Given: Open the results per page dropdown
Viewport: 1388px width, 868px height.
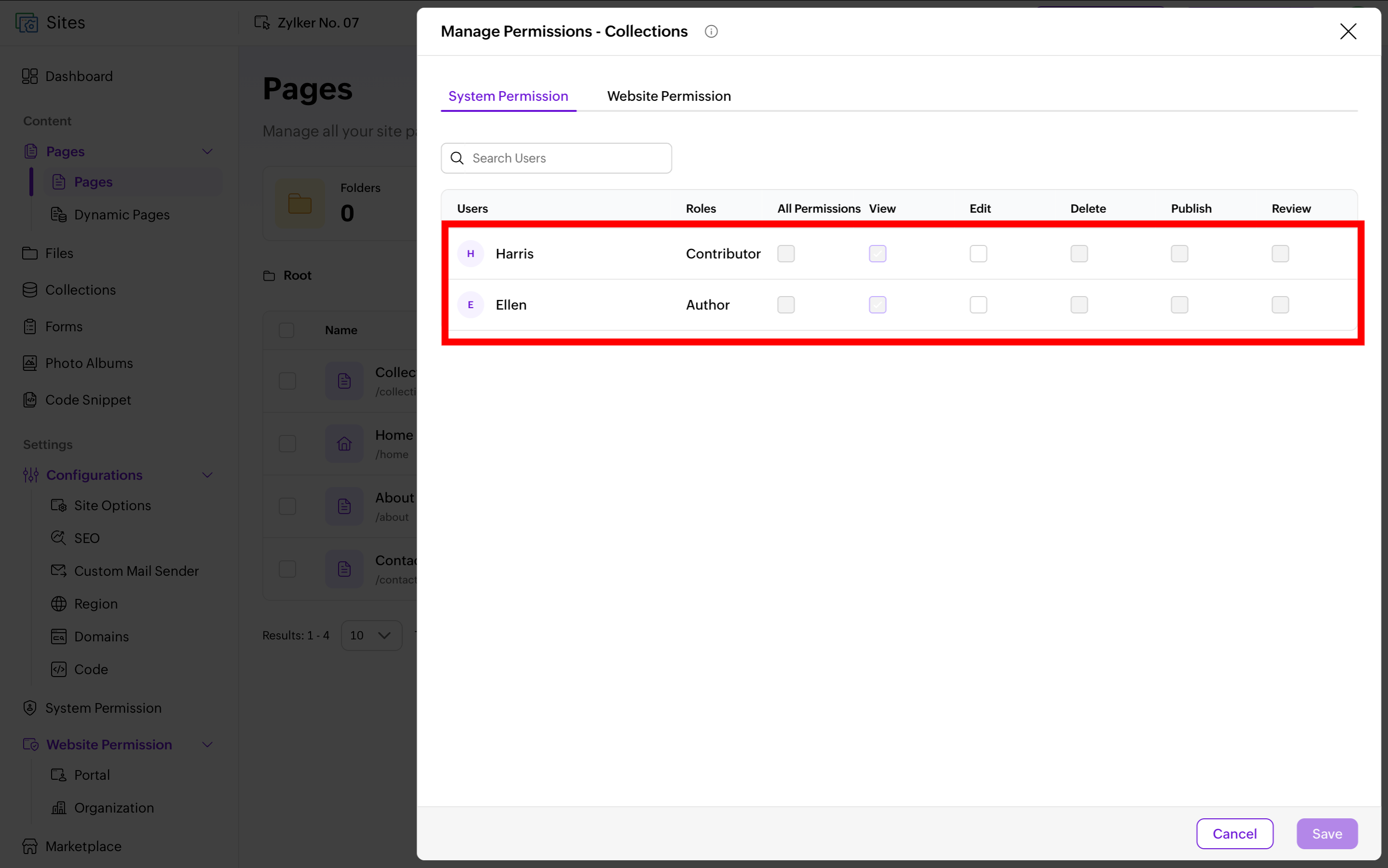Looking at the screenshot, I should (x=371, y=636).
